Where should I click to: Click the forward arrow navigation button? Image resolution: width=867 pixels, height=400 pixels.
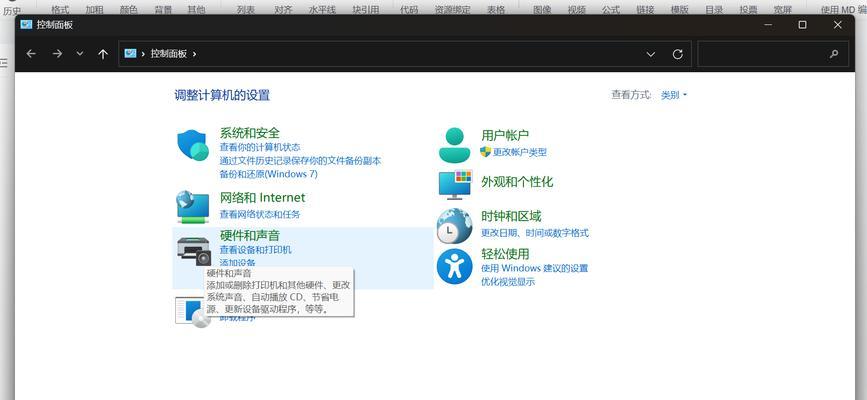[57, 54]
